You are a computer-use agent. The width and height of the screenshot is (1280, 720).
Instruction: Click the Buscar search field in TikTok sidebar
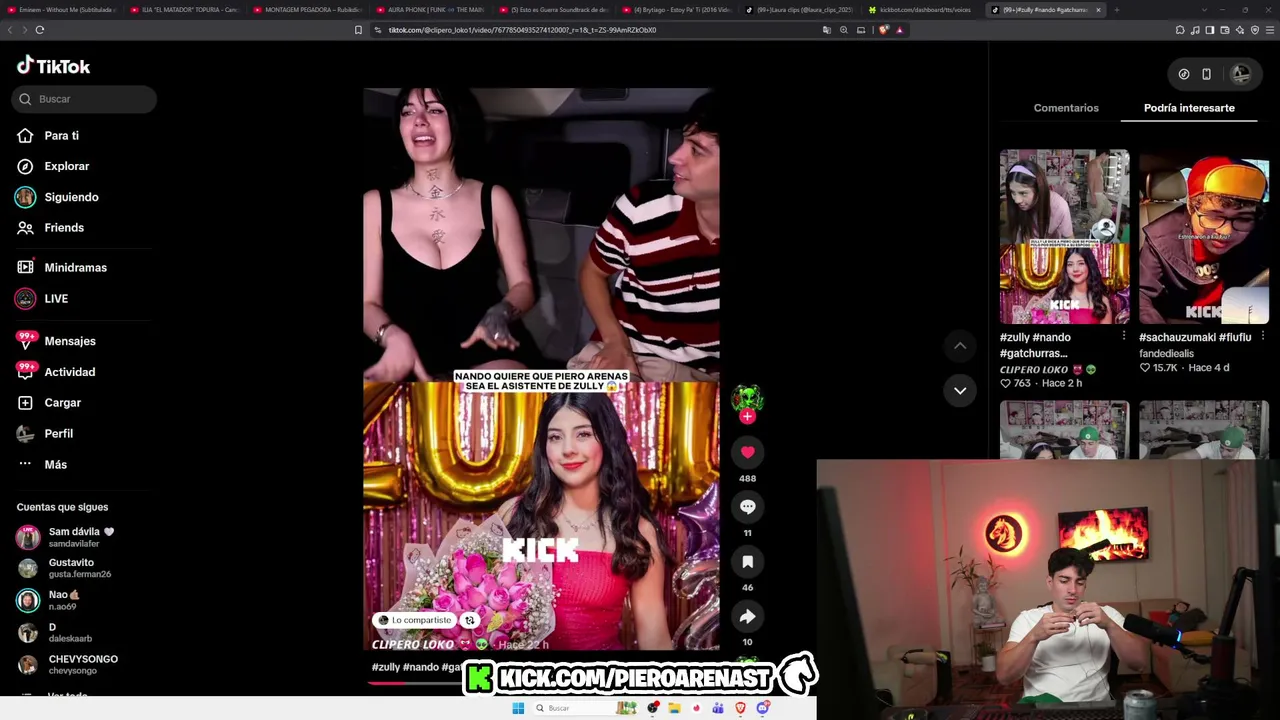pyautogui.click(x=85, y=99)
